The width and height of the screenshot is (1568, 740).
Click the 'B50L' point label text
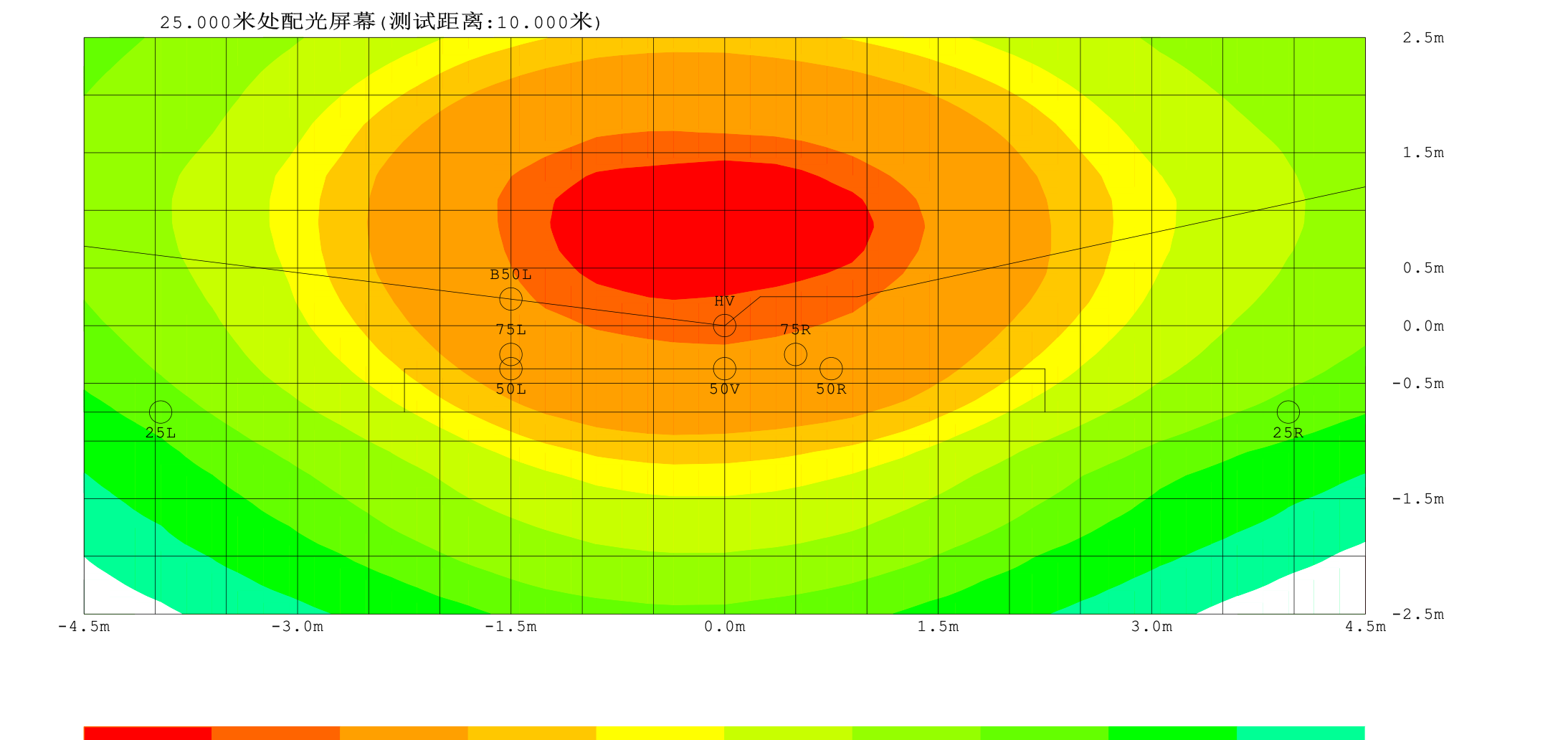coord(510,275)
